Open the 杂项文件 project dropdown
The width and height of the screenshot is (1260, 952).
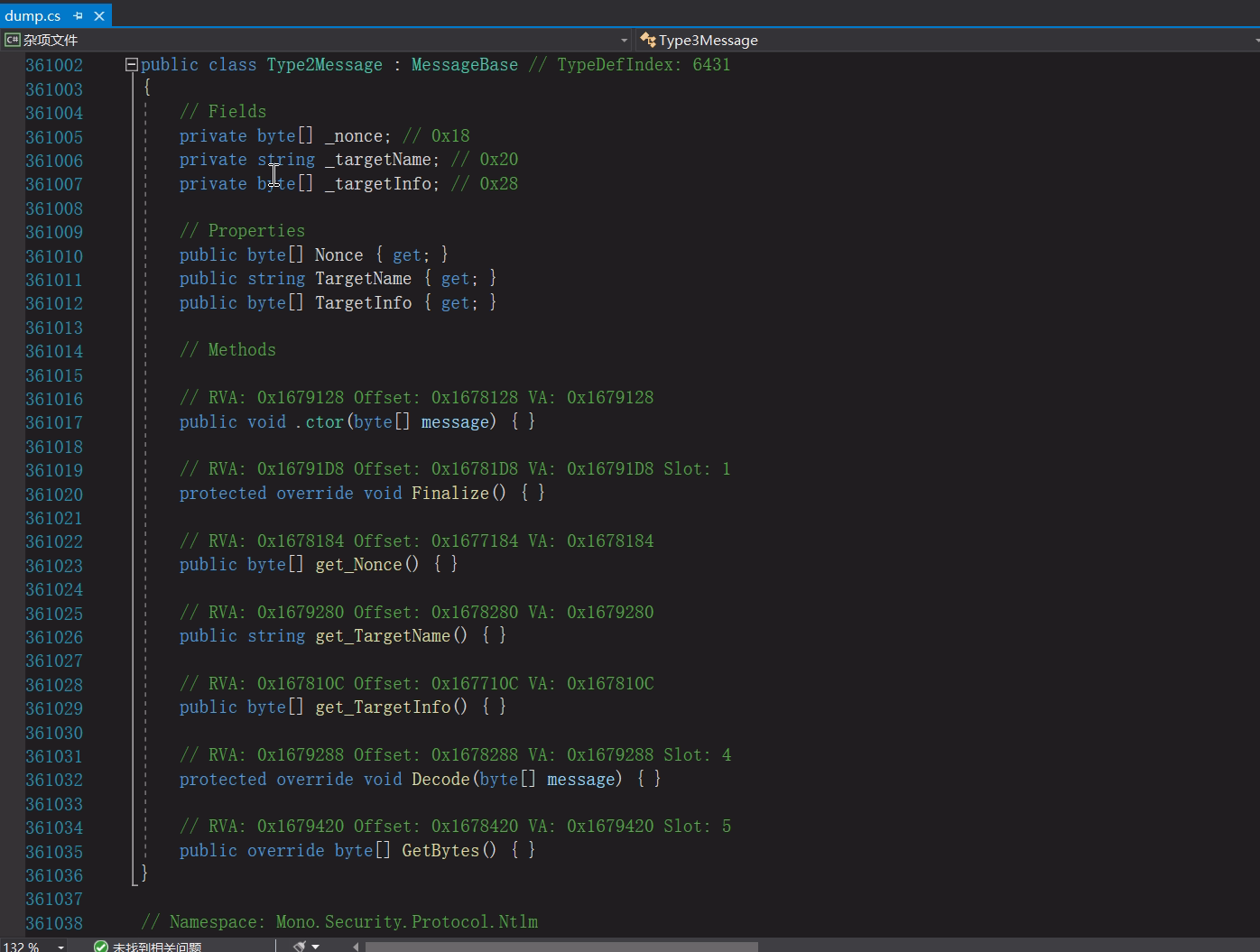(624, 40)
